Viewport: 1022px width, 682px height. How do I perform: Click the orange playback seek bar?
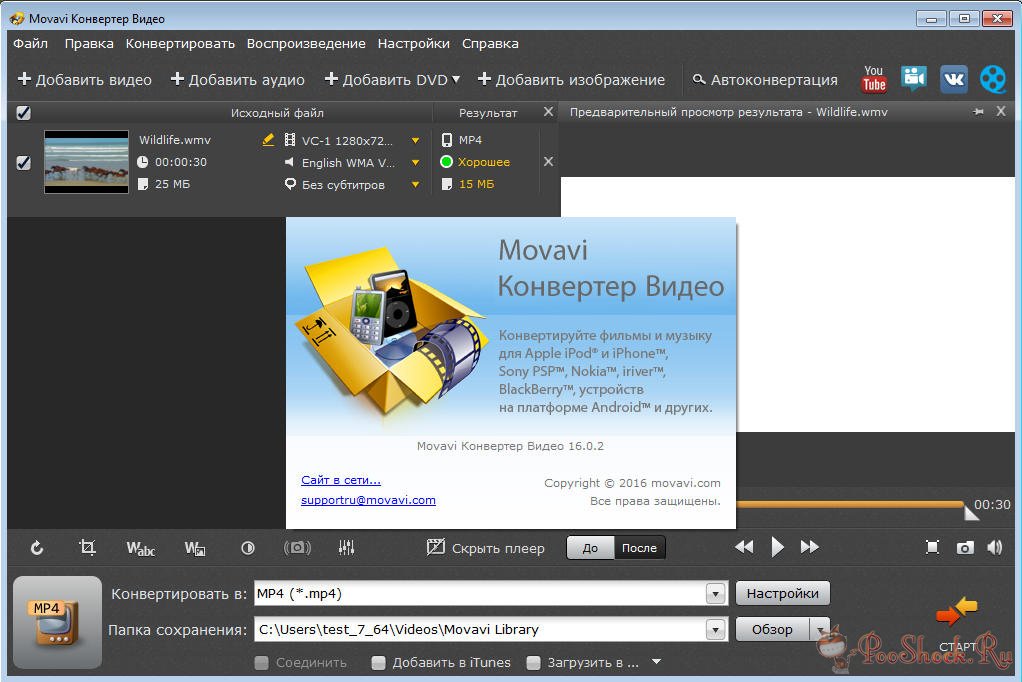coord(850,505)
